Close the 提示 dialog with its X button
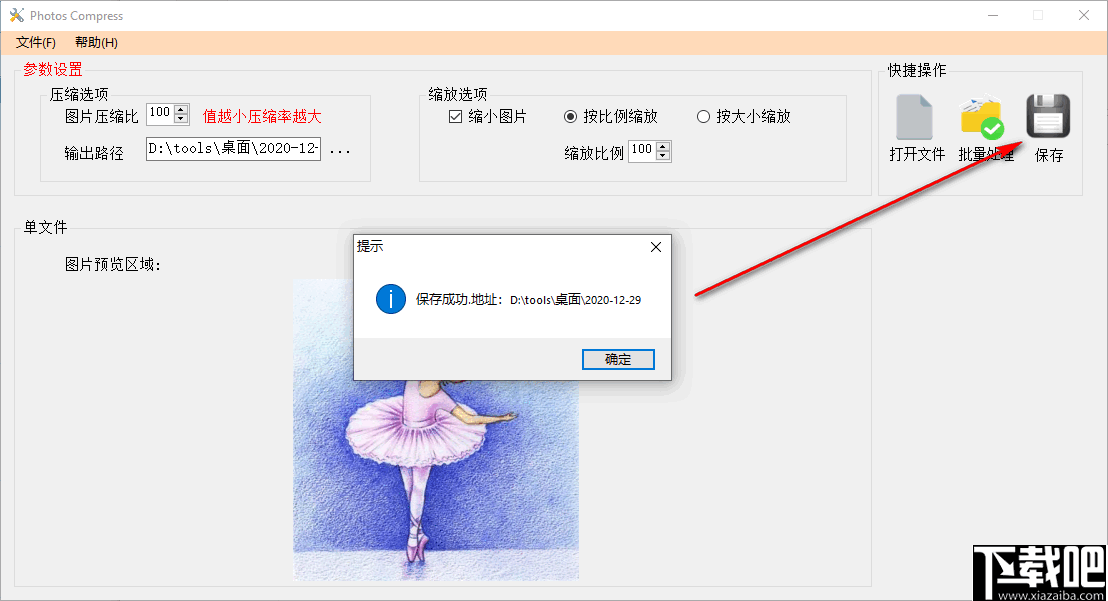The image size is (1108, 601). click(655, 246)
